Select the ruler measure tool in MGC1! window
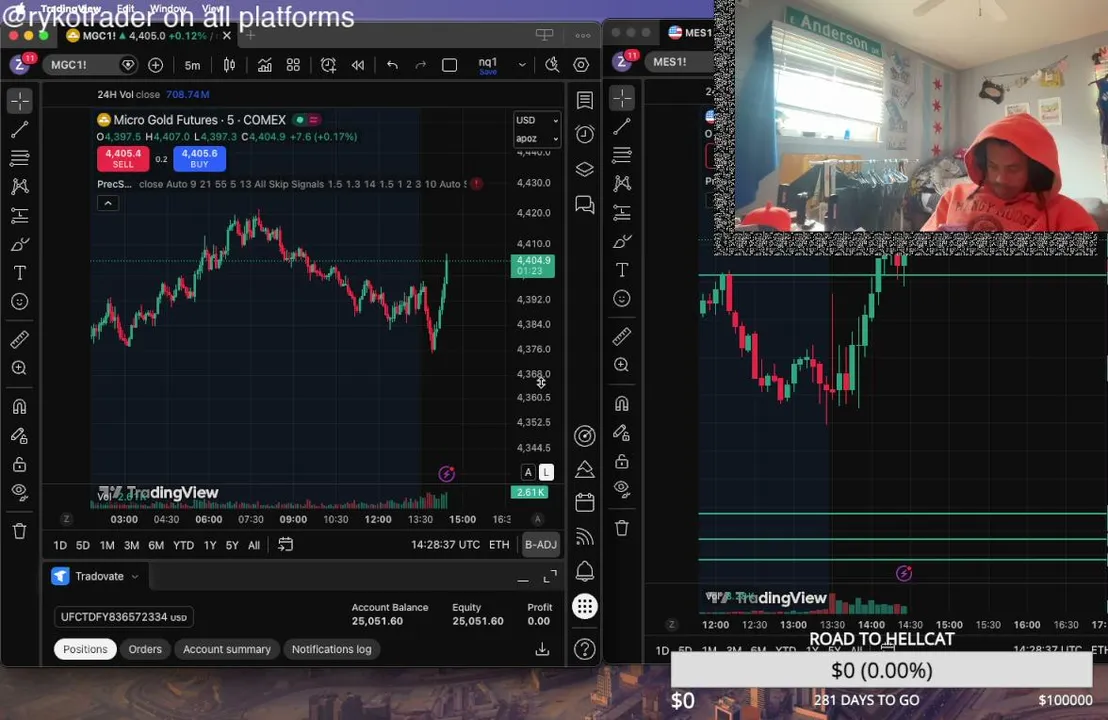The height and width of the screenshot is (720, 1108). pos(20,340)
